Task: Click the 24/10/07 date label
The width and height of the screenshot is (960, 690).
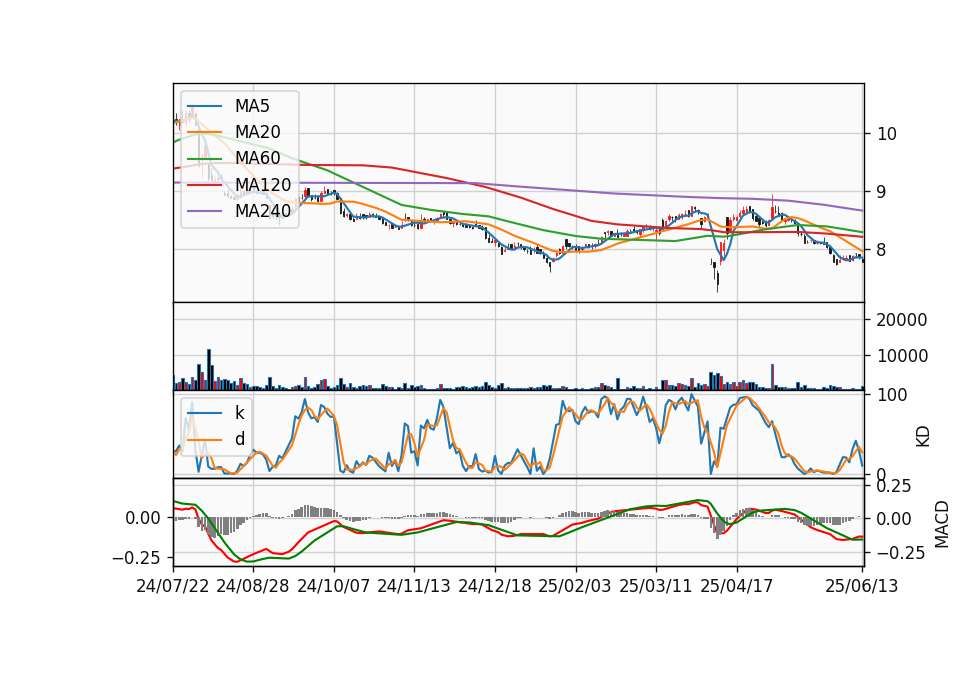Action: pos(334,586)
